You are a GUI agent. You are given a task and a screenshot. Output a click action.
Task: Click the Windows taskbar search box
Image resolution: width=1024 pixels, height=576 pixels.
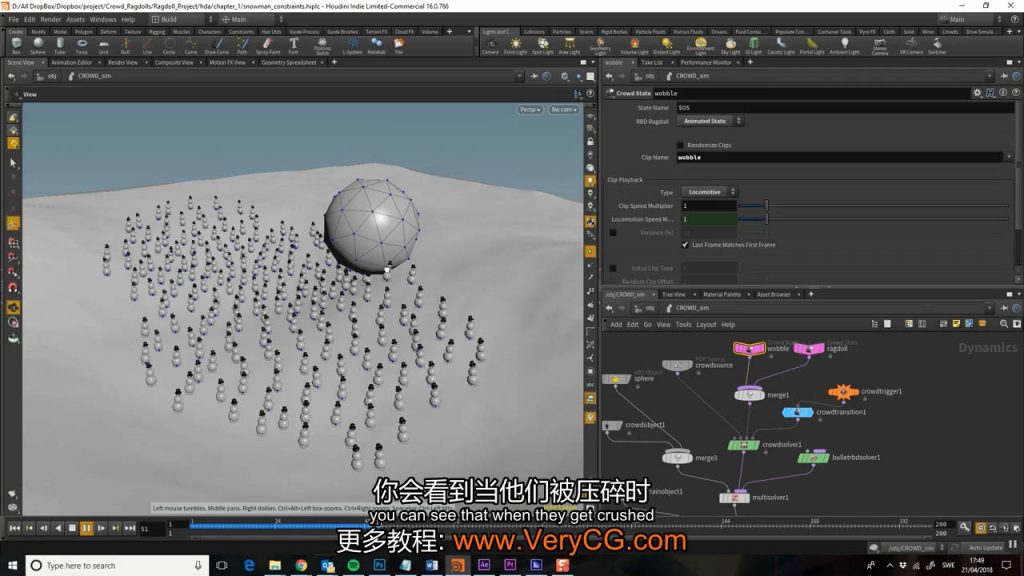[x=118, y=566]
